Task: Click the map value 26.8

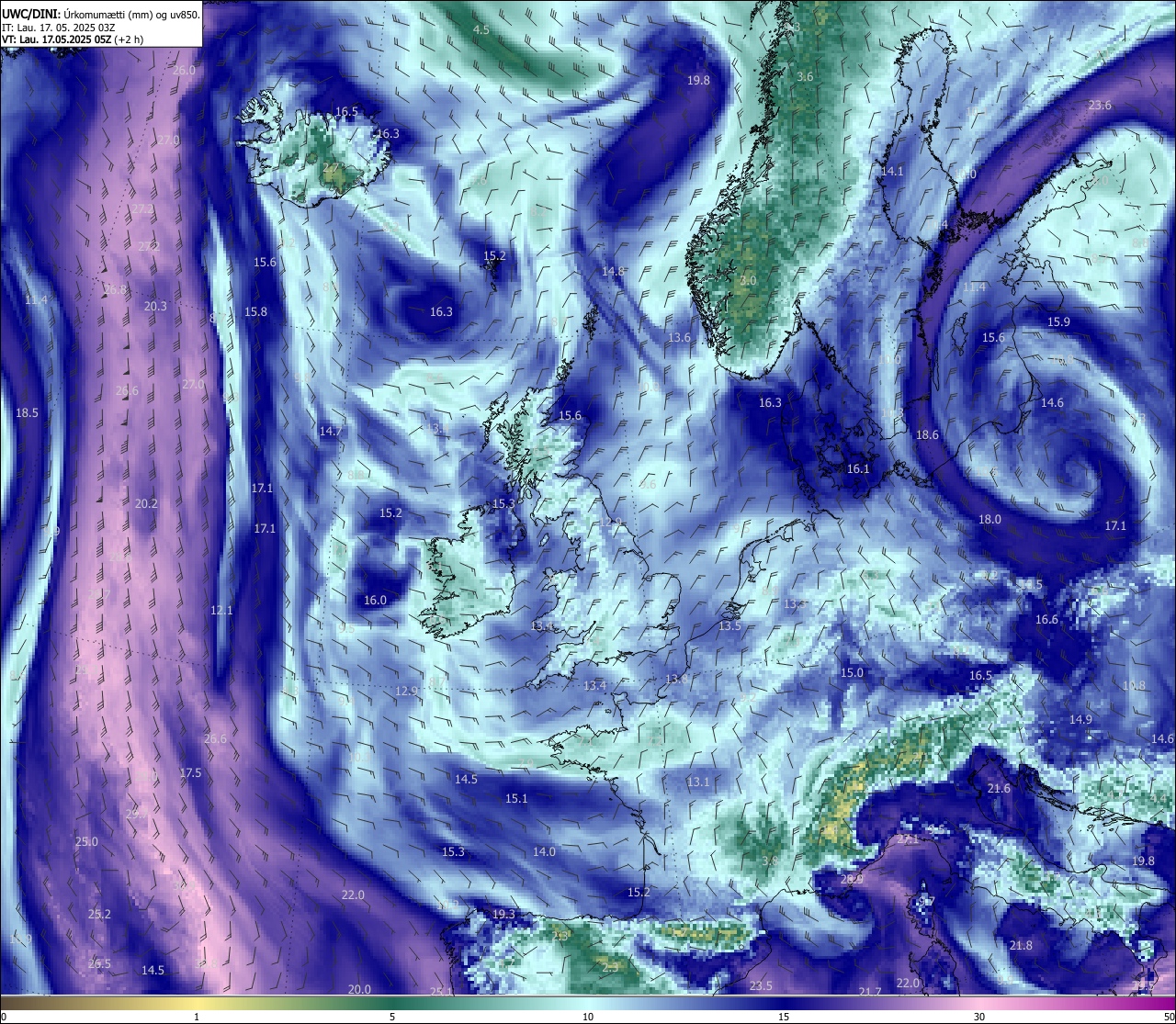Action: (116, 290)
